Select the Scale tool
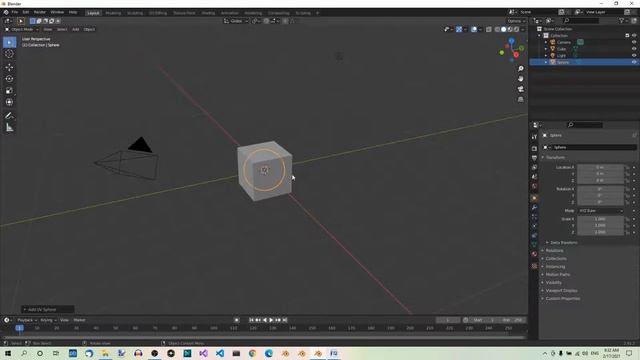 9,91
